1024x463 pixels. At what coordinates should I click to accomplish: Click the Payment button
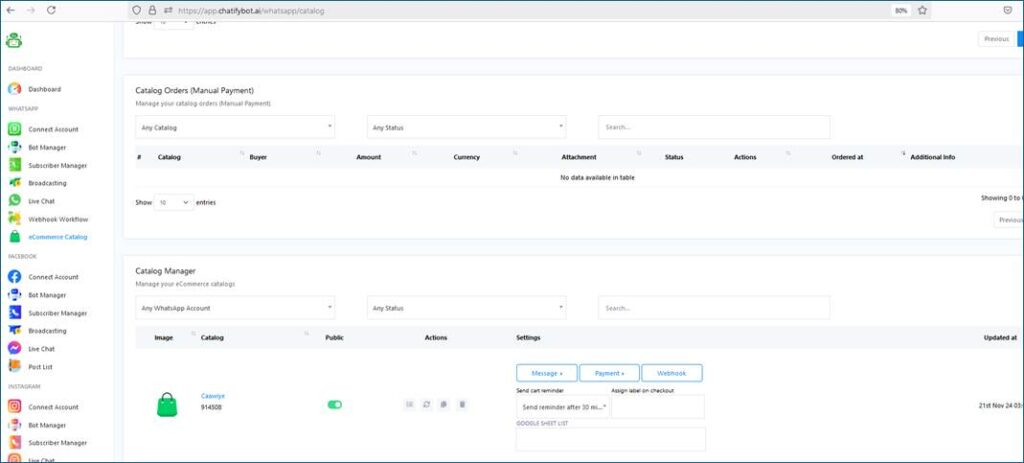point(609,372)
